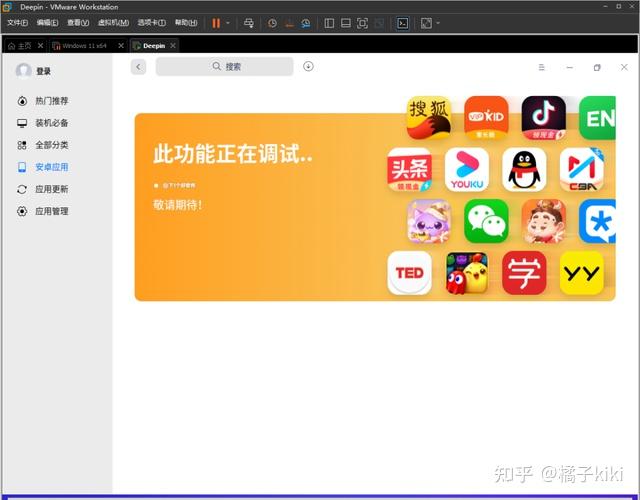640x500 pixels.
Task: Click the 搜索 search field
Action: click(x=224, y=67)
